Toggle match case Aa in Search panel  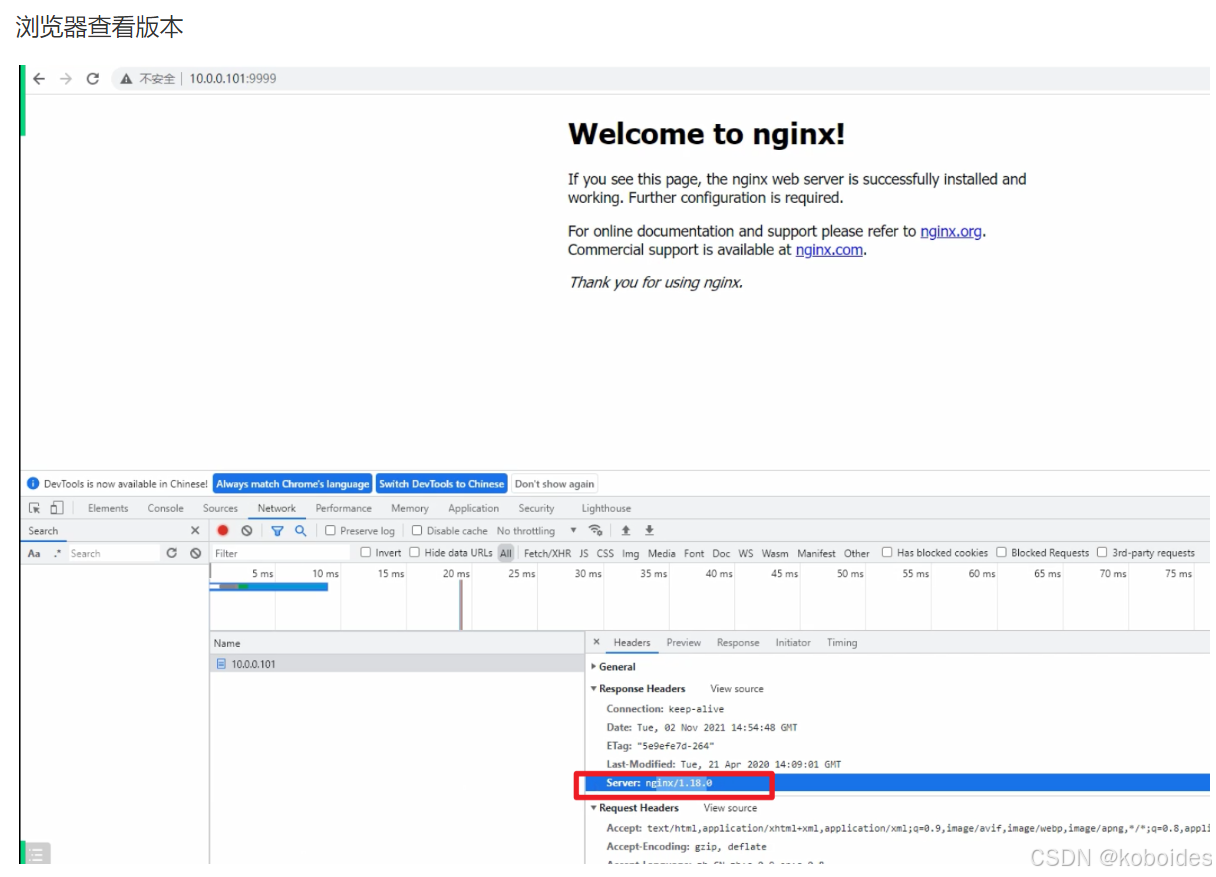(34, 553)
